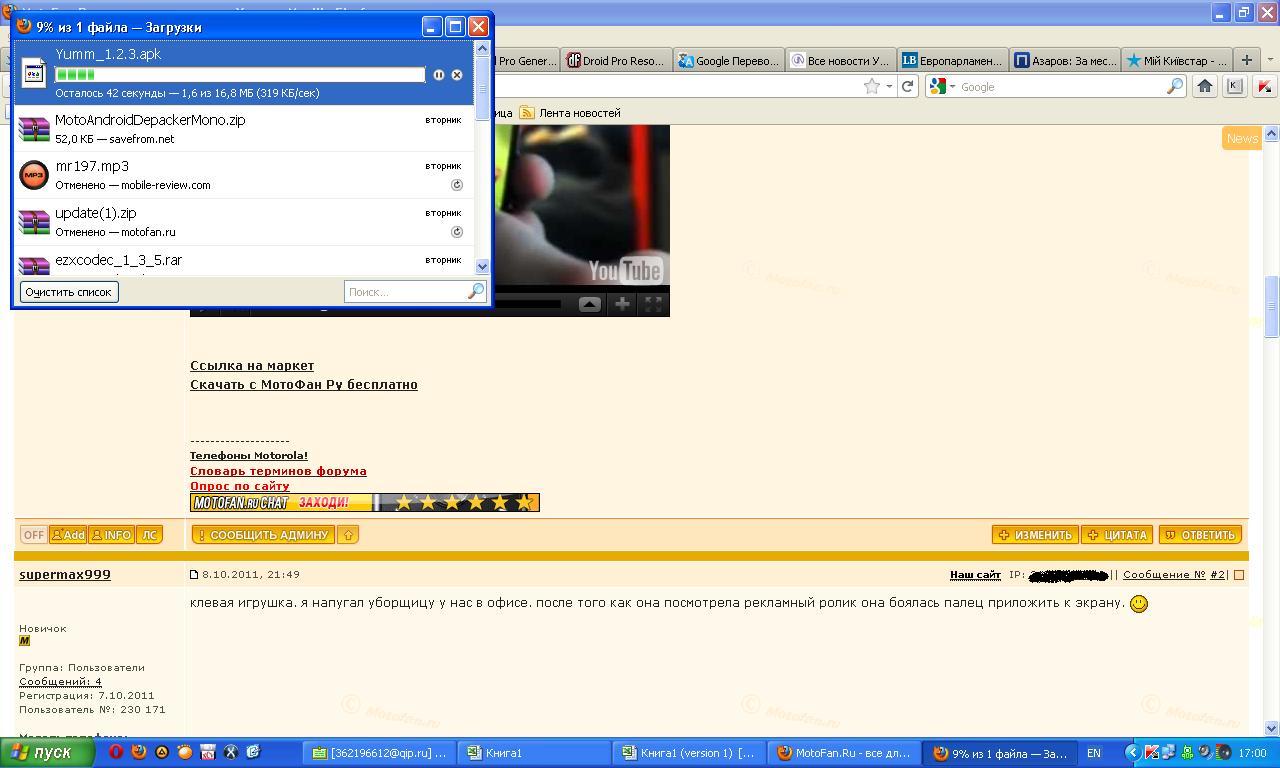The height and width of the screenshot is (768, 1280).
Task: Click the Очистить список button
Action: (69, 292)
